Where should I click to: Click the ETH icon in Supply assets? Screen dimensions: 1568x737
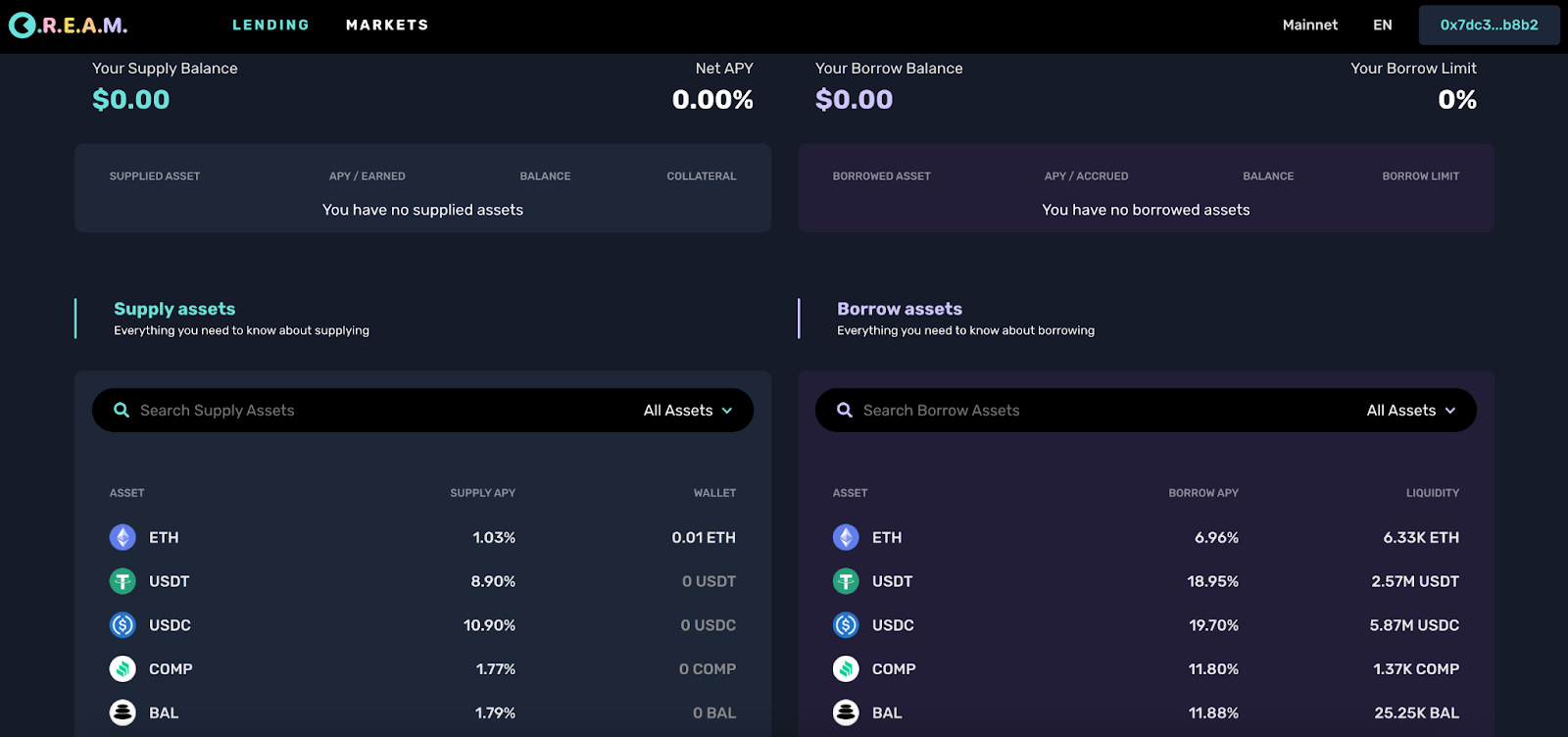(x=122, y=537)
